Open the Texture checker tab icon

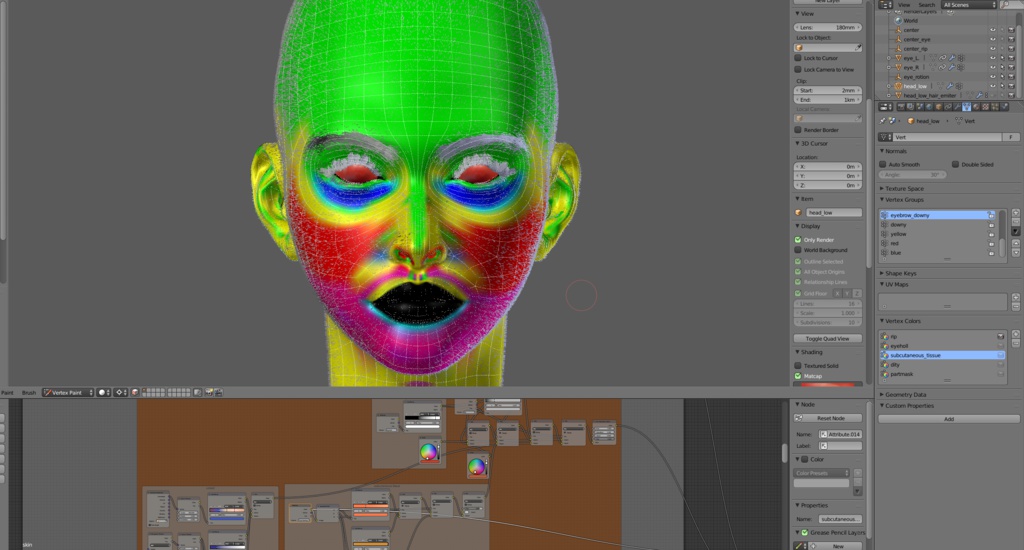point(985,107)
